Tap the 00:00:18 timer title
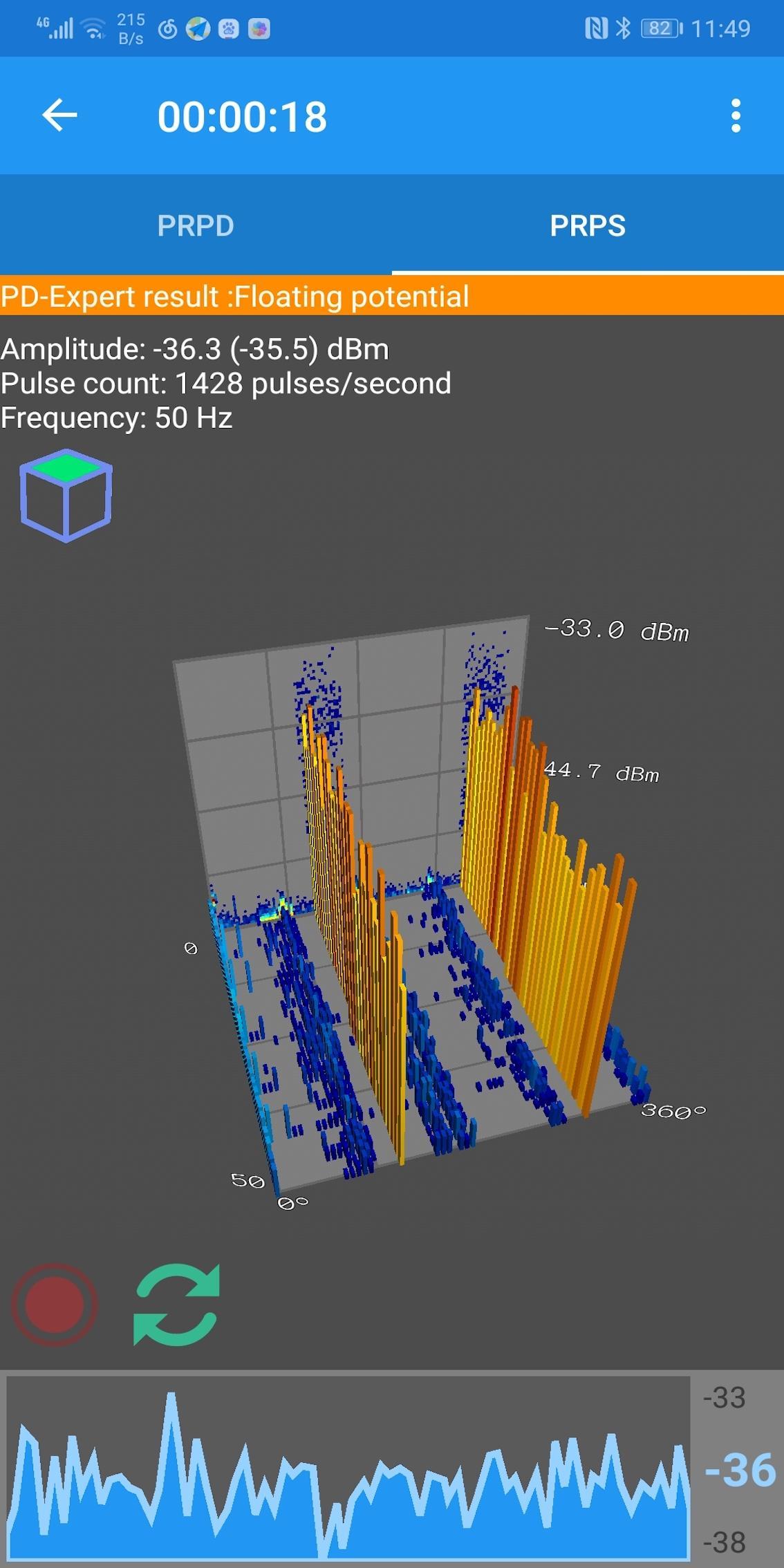Image resolution: width=784 pixels, height=1568 pixels. (242, 116)
